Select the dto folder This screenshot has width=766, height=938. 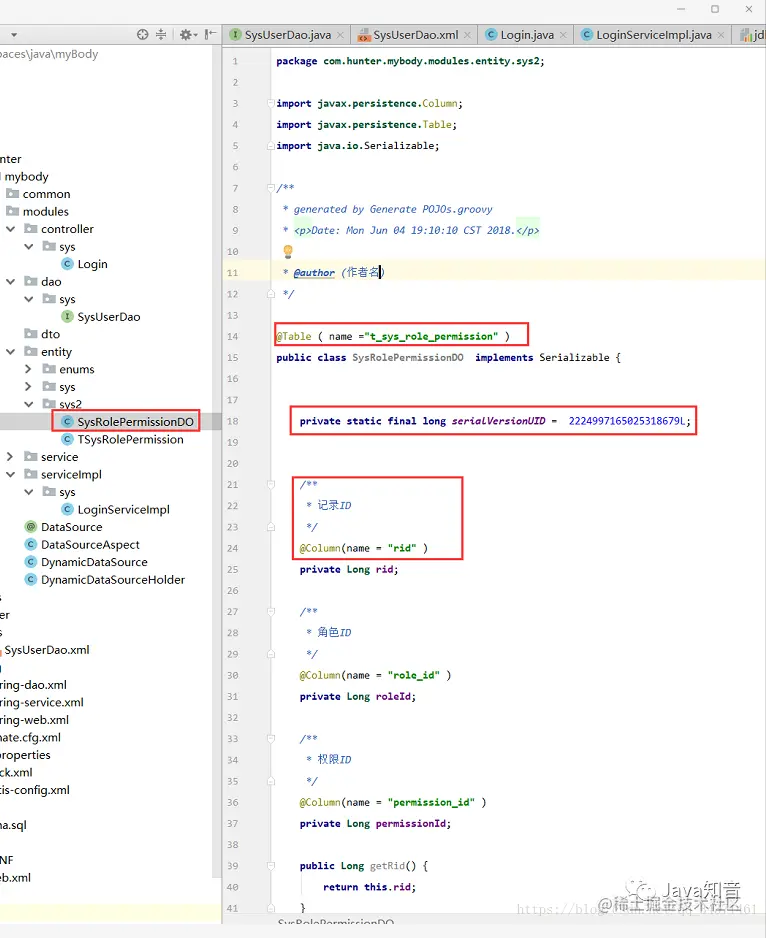tap(50, 334)
